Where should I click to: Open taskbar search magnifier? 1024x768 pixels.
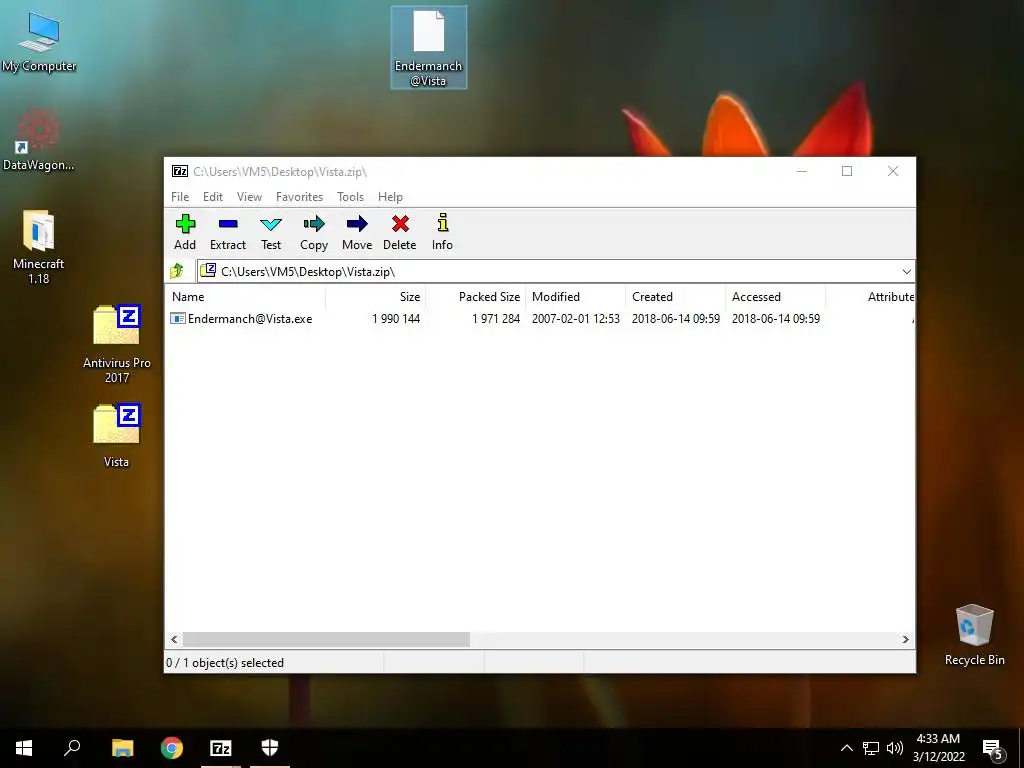click(x=72, y=748)
